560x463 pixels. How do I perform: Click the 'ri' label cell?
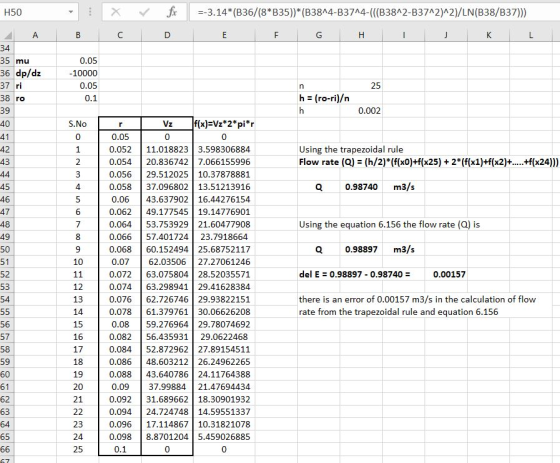35,86
